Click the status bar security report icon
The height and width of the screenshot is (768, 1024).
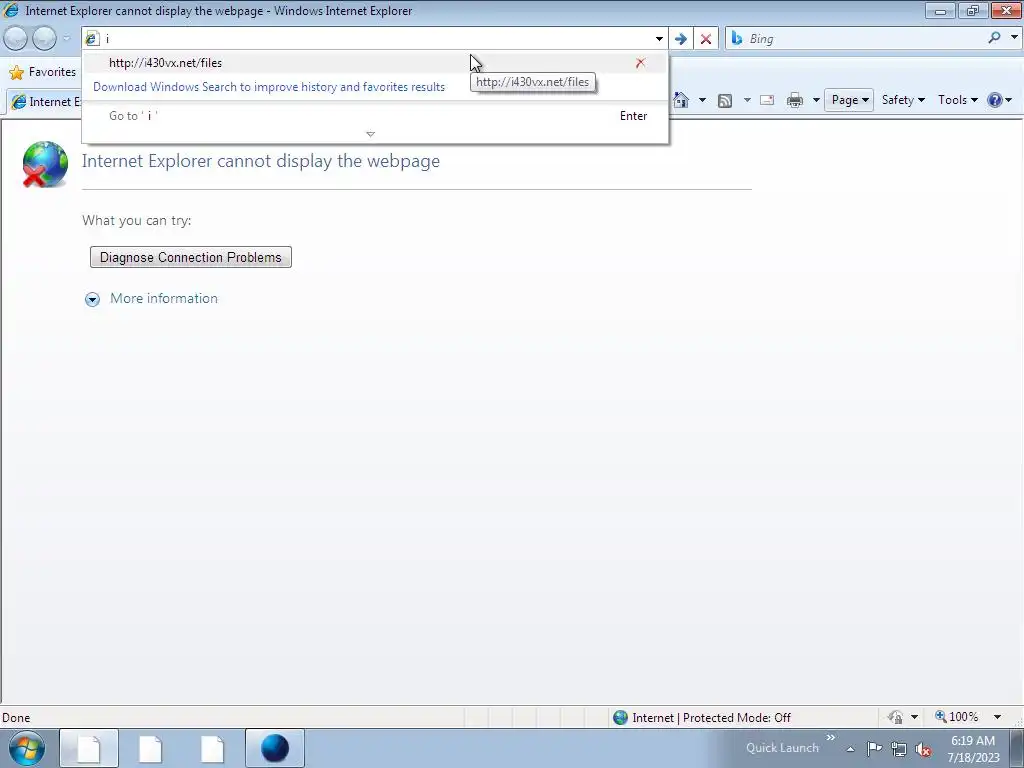pos(895,717)
